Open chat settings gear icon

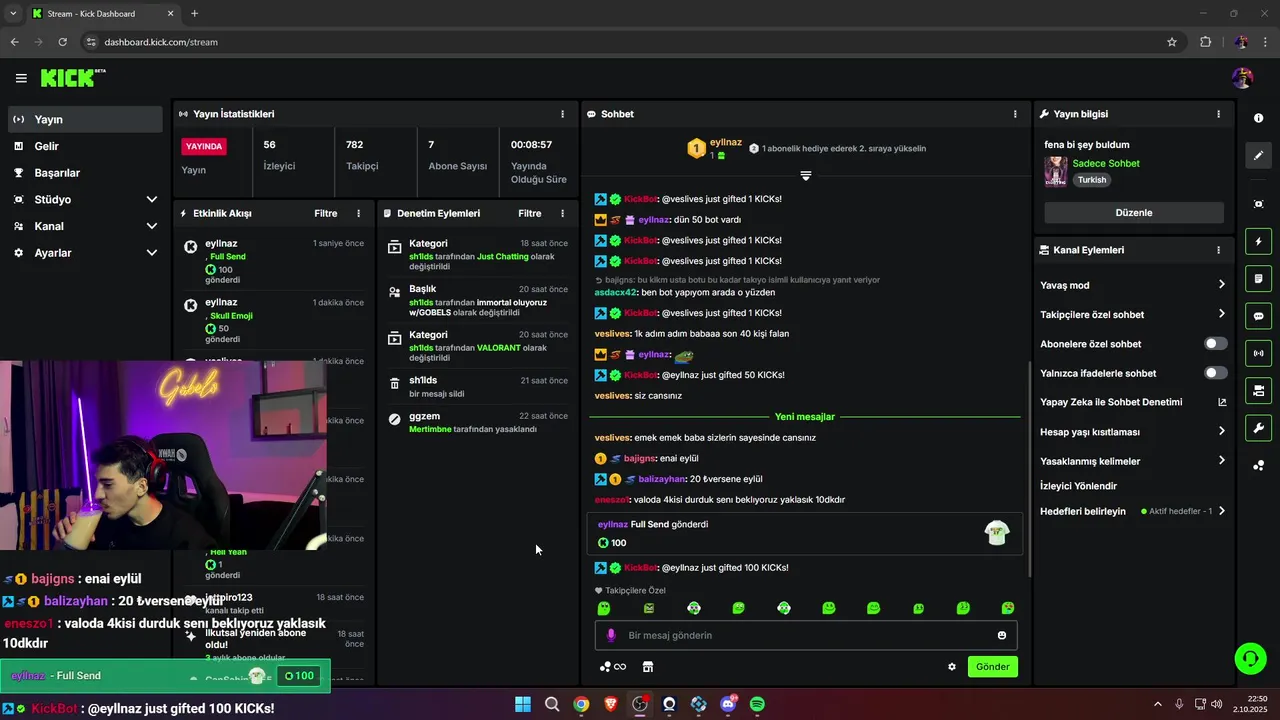952,667
